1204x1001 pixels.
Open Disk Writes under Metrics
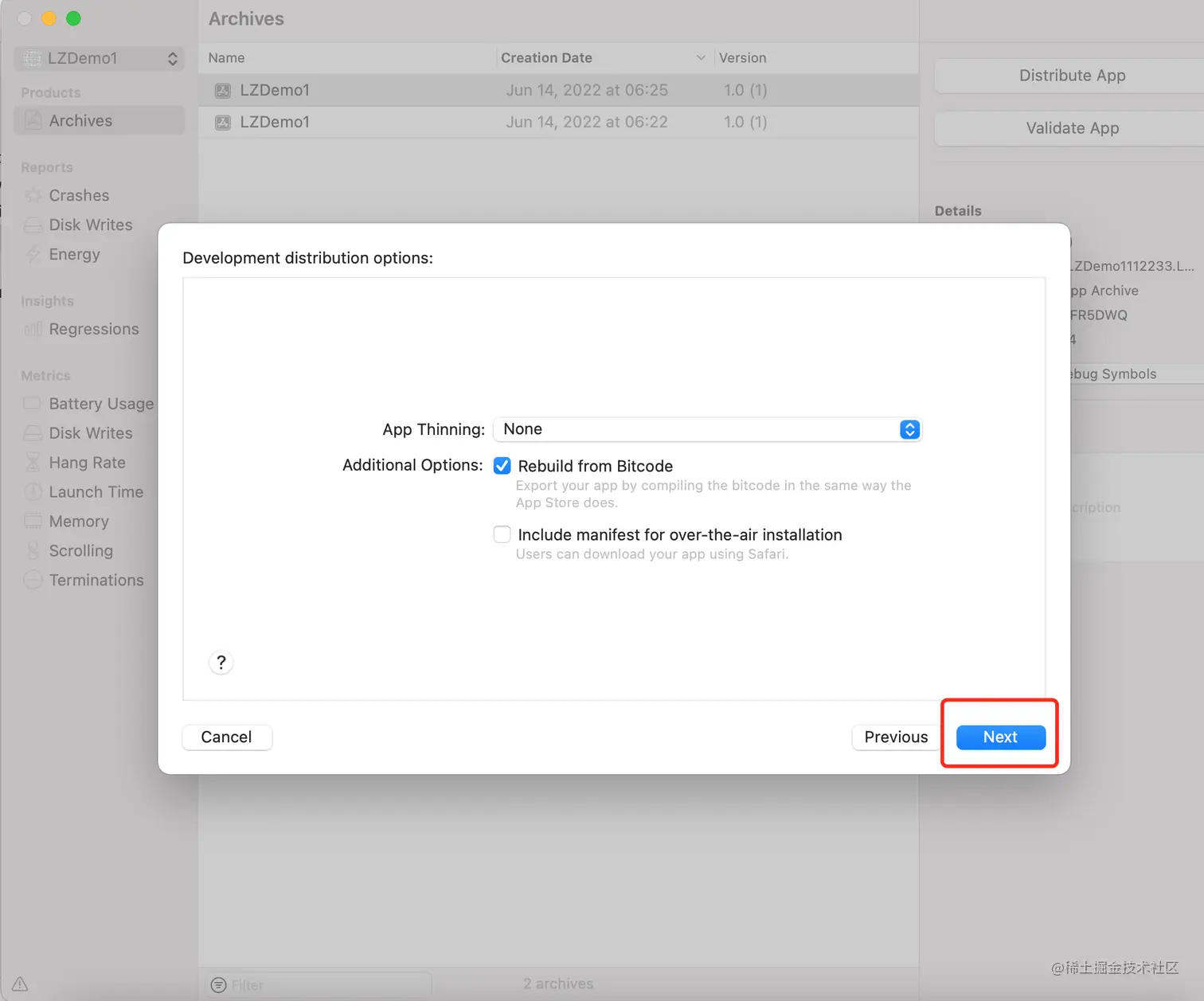(91, 433)
